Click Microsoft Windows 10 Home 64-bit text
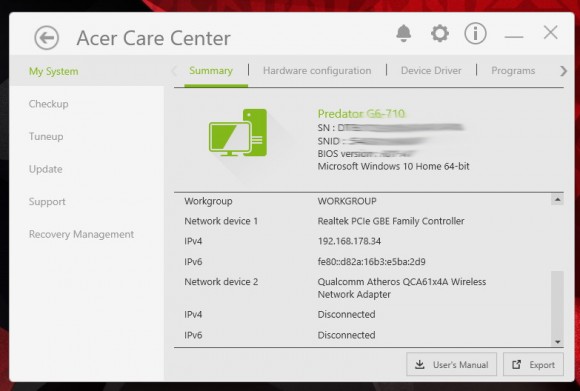Image resolution: width=580 pixels, height=391 pixels. [393, 166]
